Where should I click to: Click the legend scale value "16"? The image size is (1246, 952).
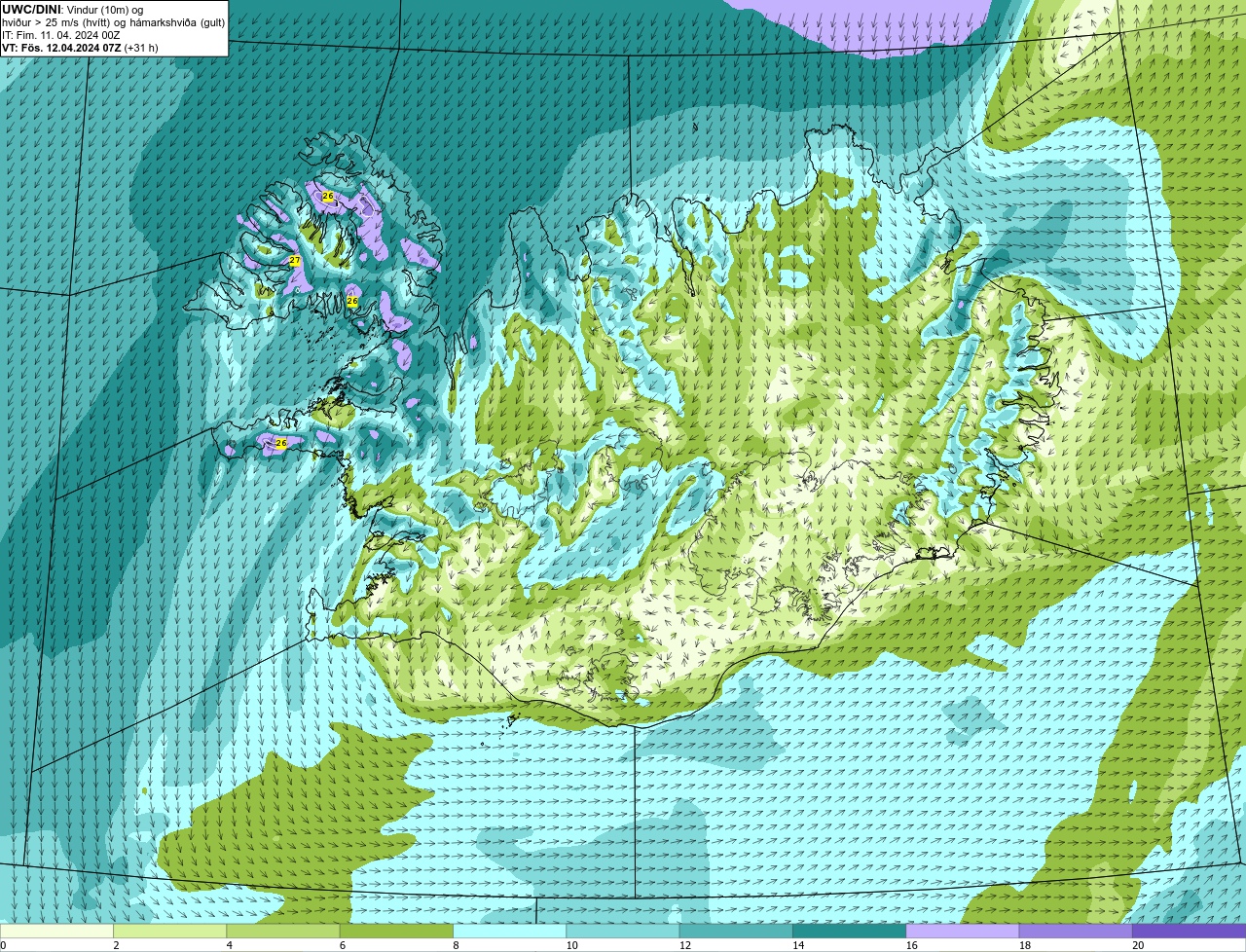911,945
